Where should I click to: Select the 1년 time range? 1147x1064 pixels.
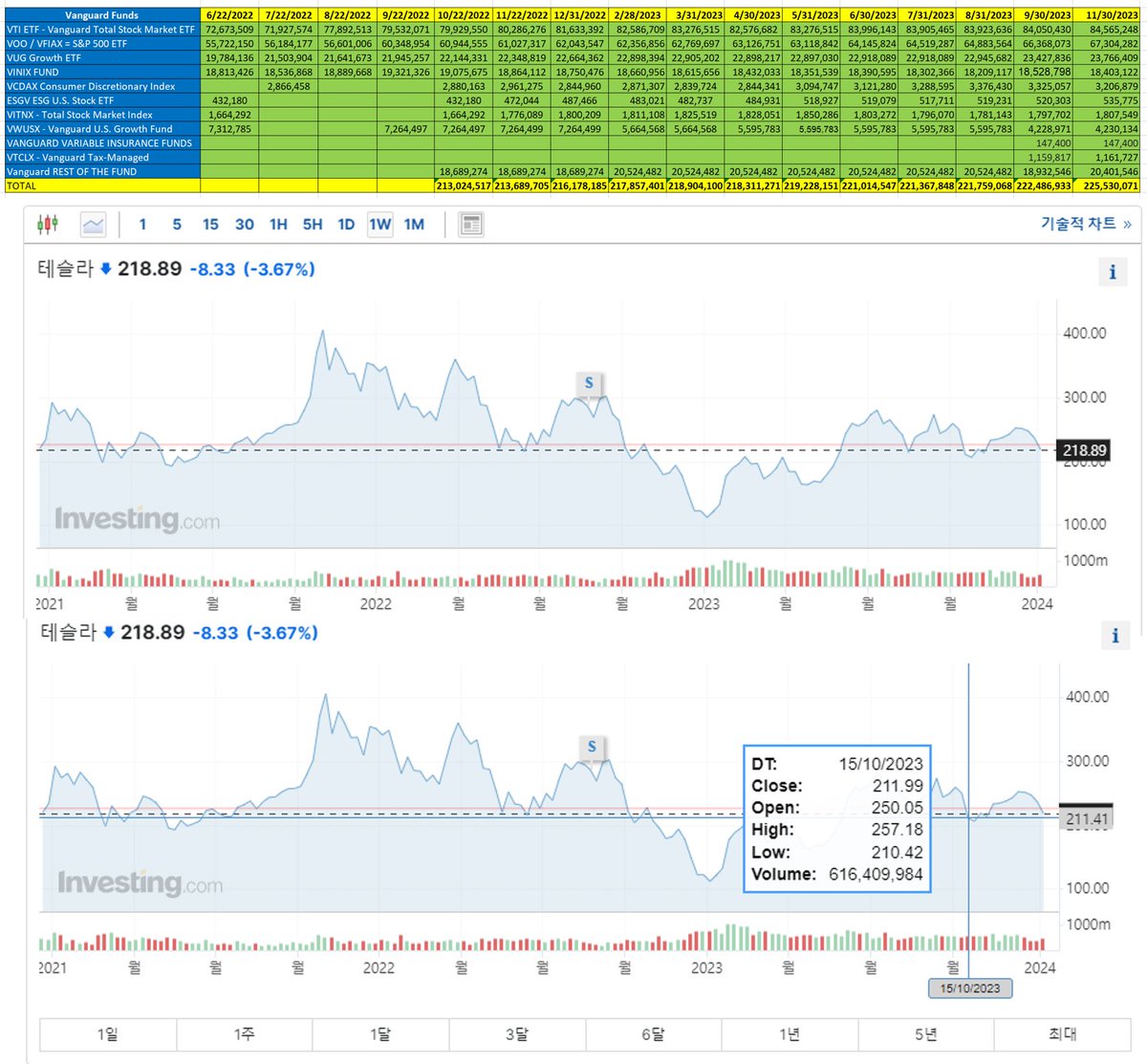(x=790, y=1033)
